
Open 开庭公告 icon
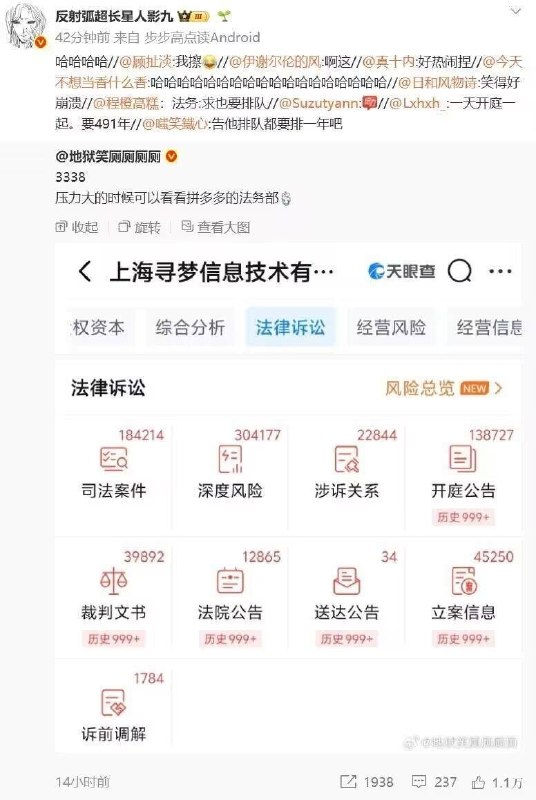coord(463,458)
